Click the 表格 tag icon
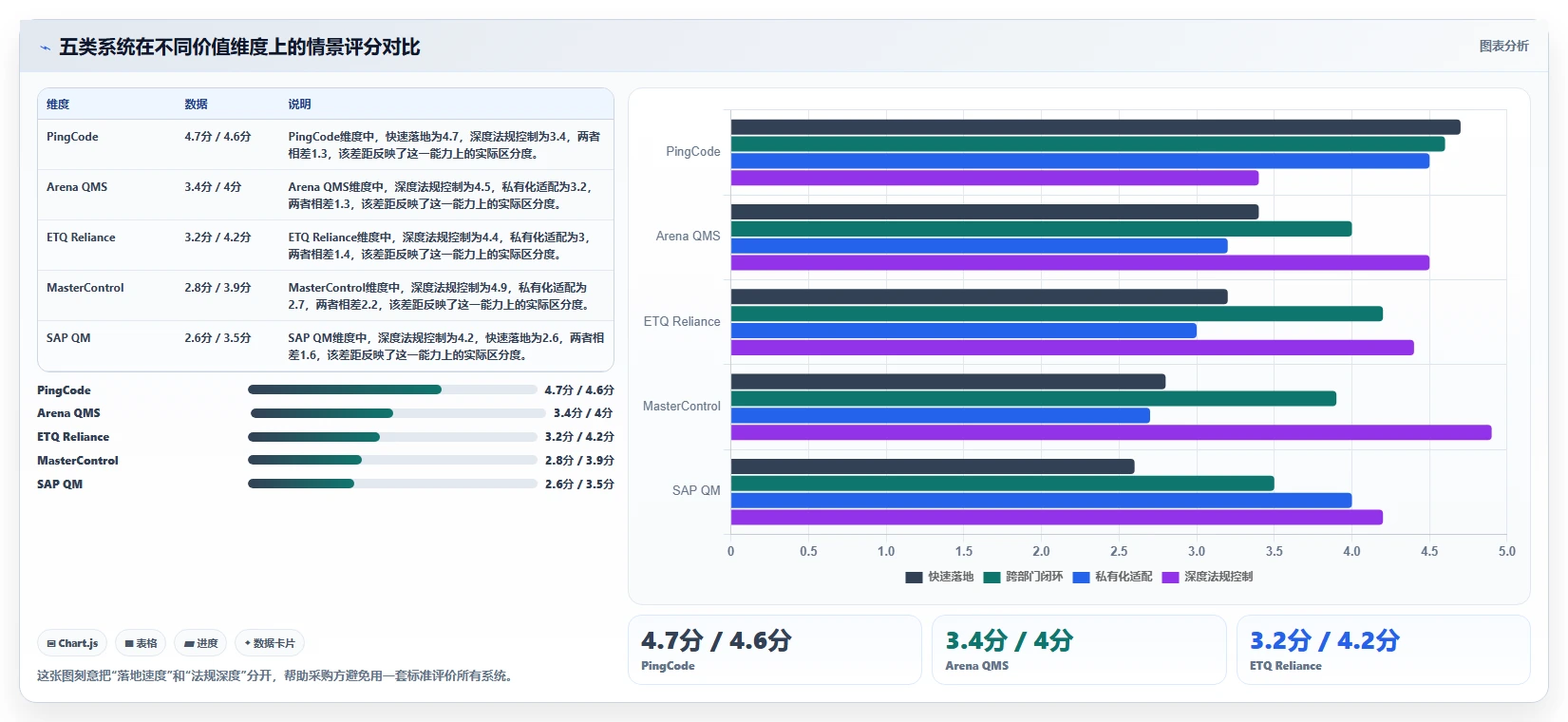 129,643
